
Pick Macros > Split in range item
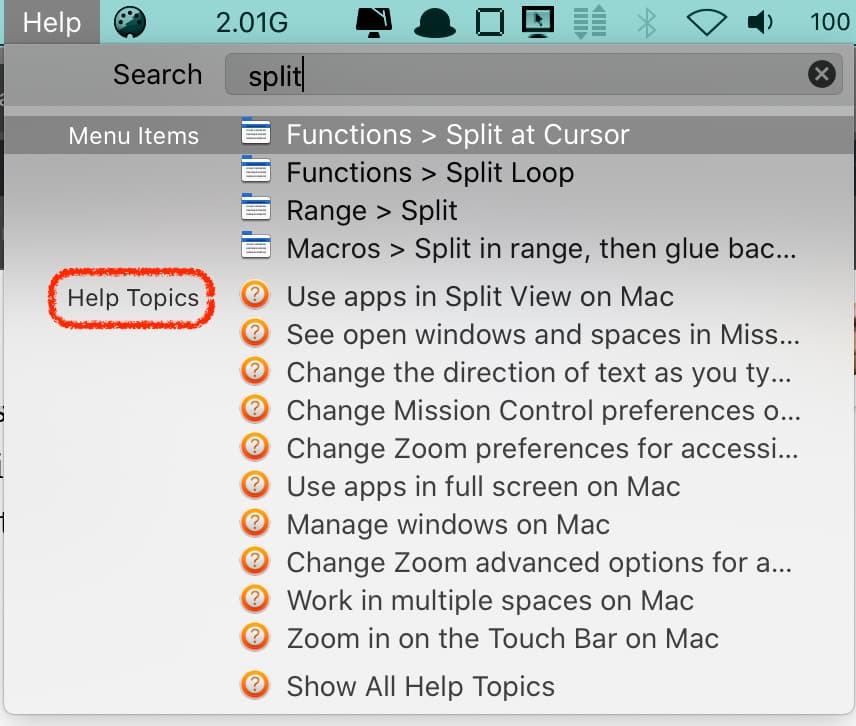tap(540, 248)
